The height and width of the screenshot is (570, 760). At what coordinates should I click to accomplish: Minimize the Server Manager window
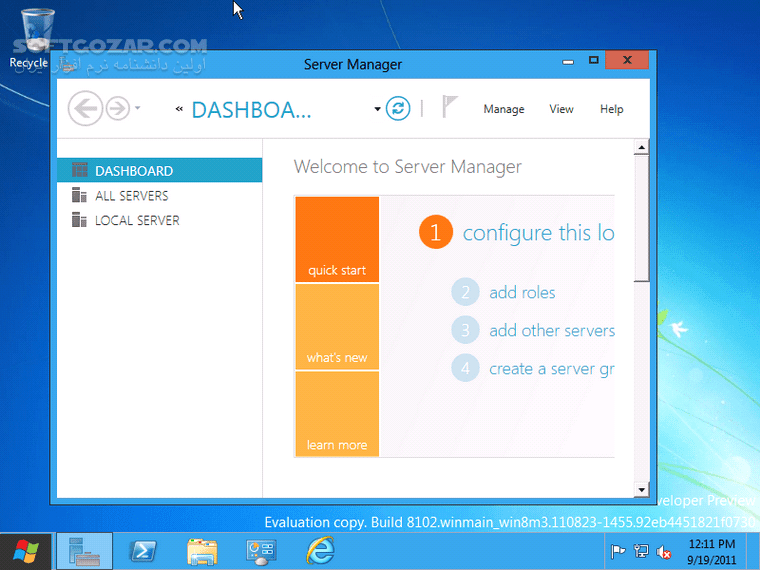(x=568, y=61)
